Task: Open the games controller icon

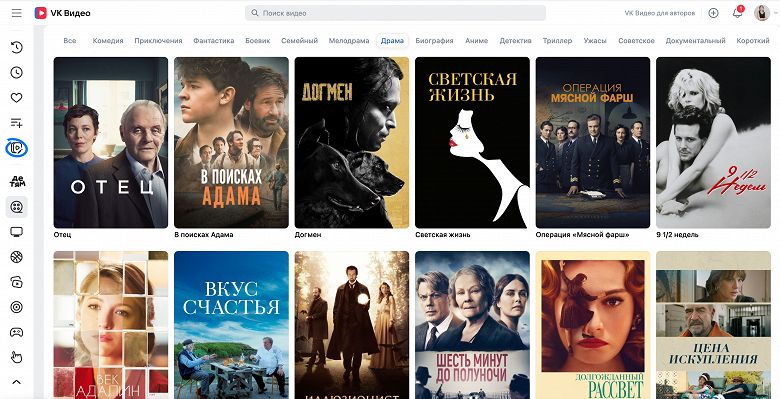Action: (16, 332)
